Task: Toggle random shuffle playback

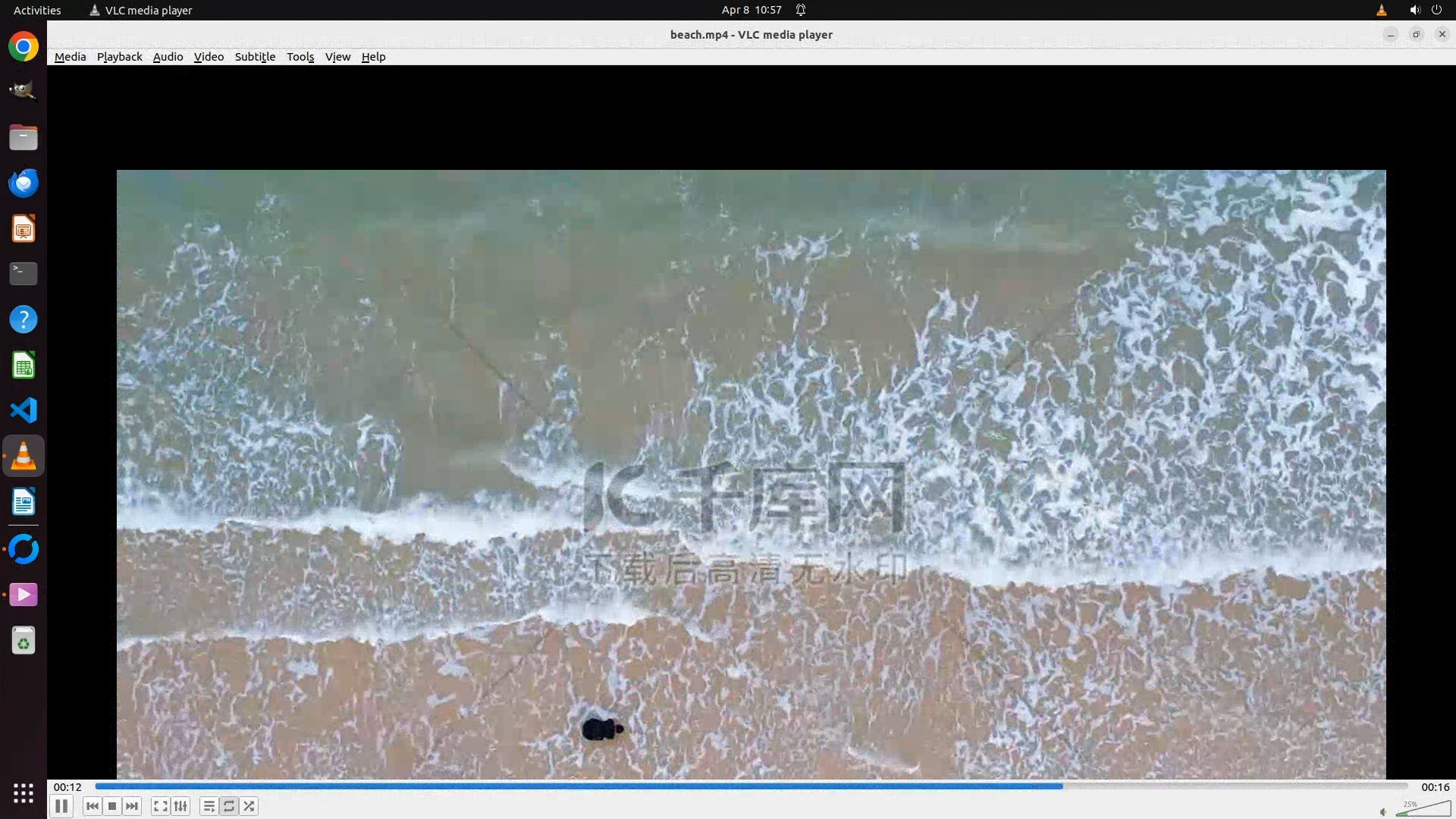Action: (249, 806)
